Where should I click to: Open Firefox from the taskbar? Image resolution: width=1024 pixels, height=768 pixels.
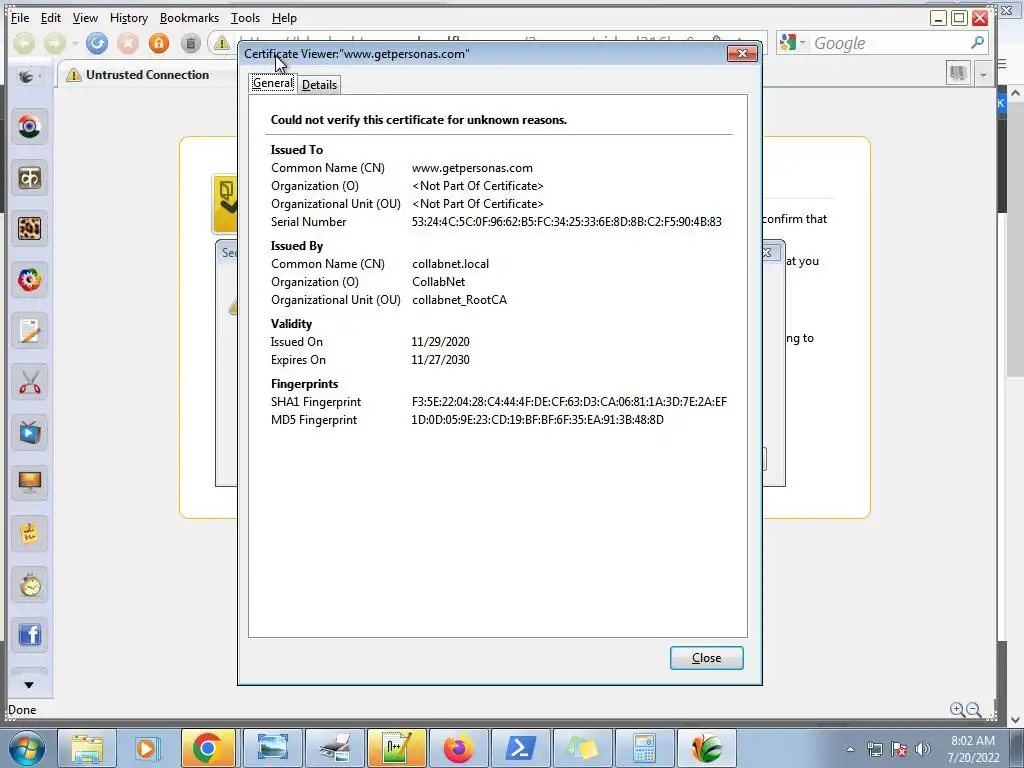[458, 748]
